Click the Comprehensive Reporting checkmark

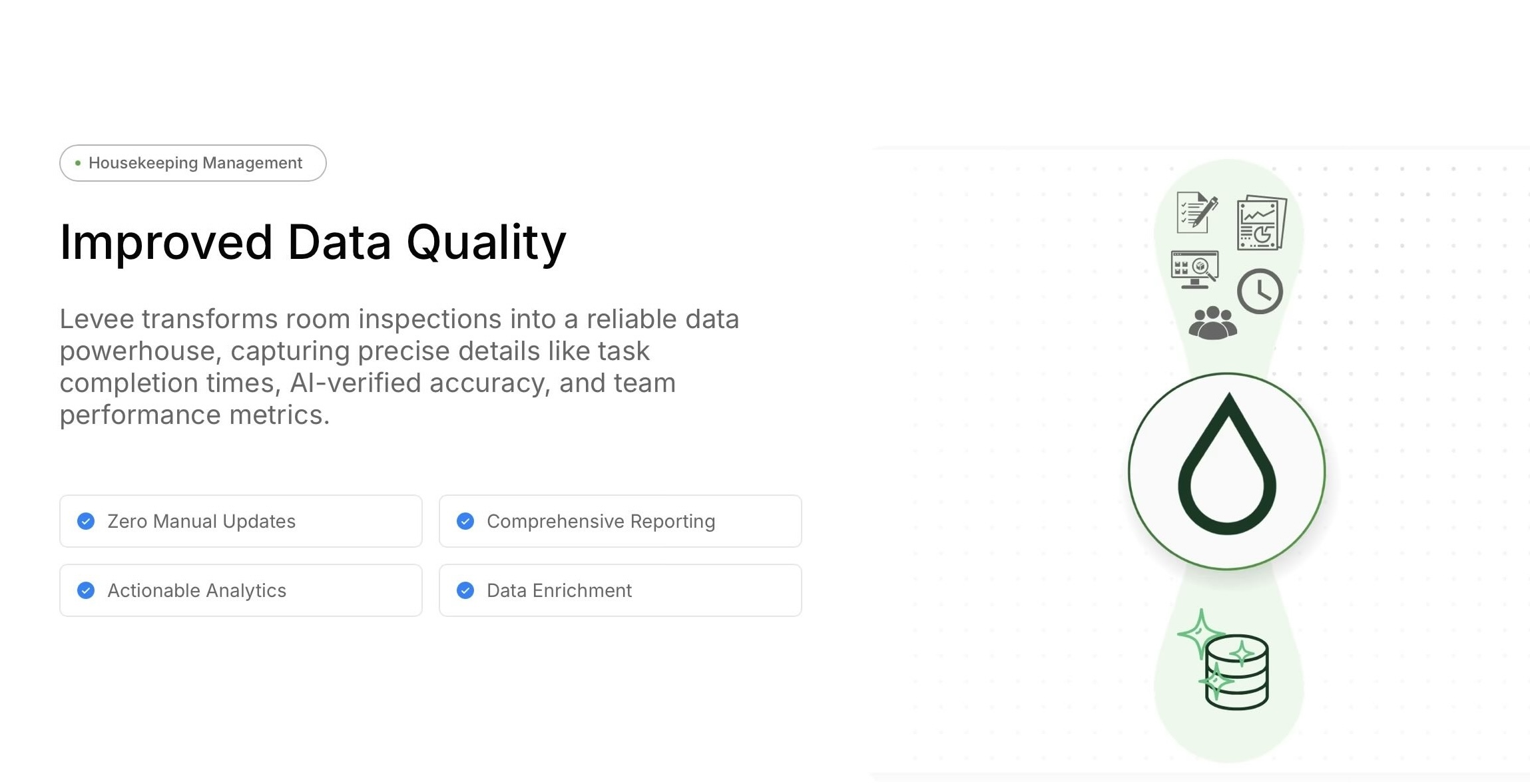465,521
